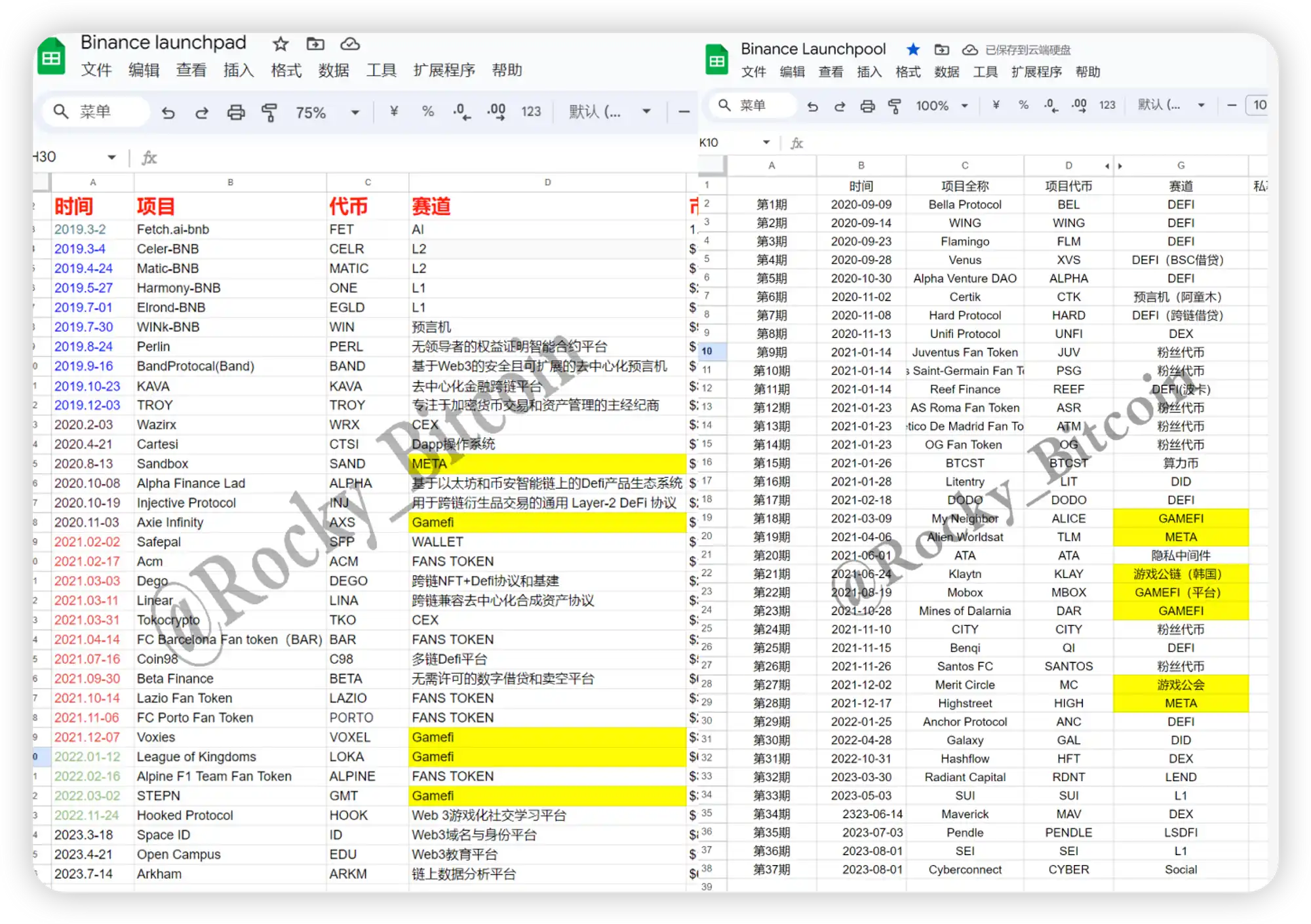Apply yuan currency format in launchpad toolbar
Viewport: 1311px width, 924px height.
point(394,111)
